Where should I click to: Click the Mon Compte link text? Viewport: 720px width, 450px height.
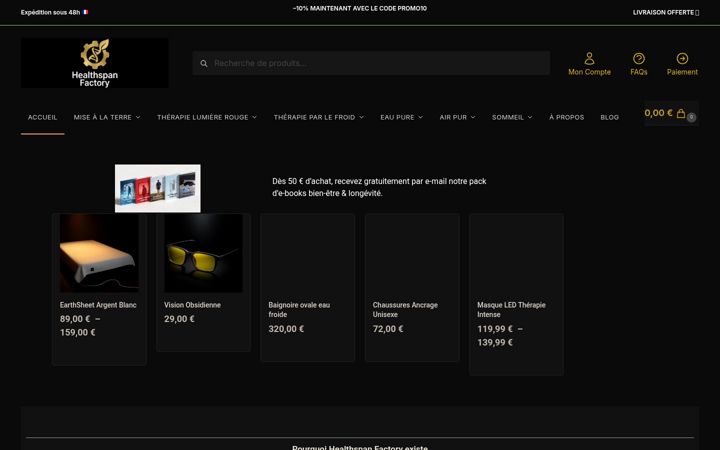589,72
